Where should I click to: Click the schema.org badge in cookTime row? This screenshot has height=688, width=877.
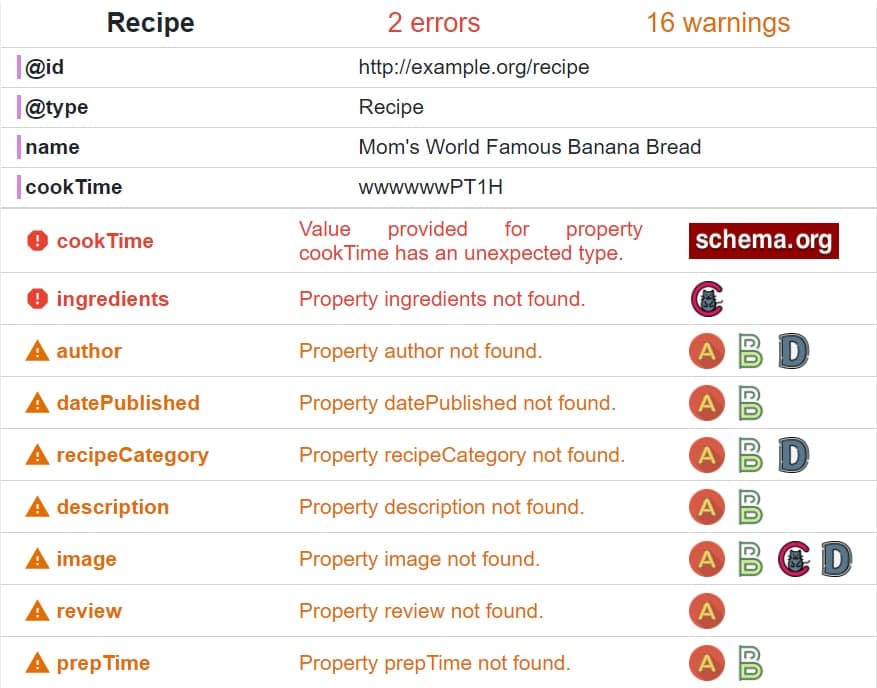coord(763,241)
